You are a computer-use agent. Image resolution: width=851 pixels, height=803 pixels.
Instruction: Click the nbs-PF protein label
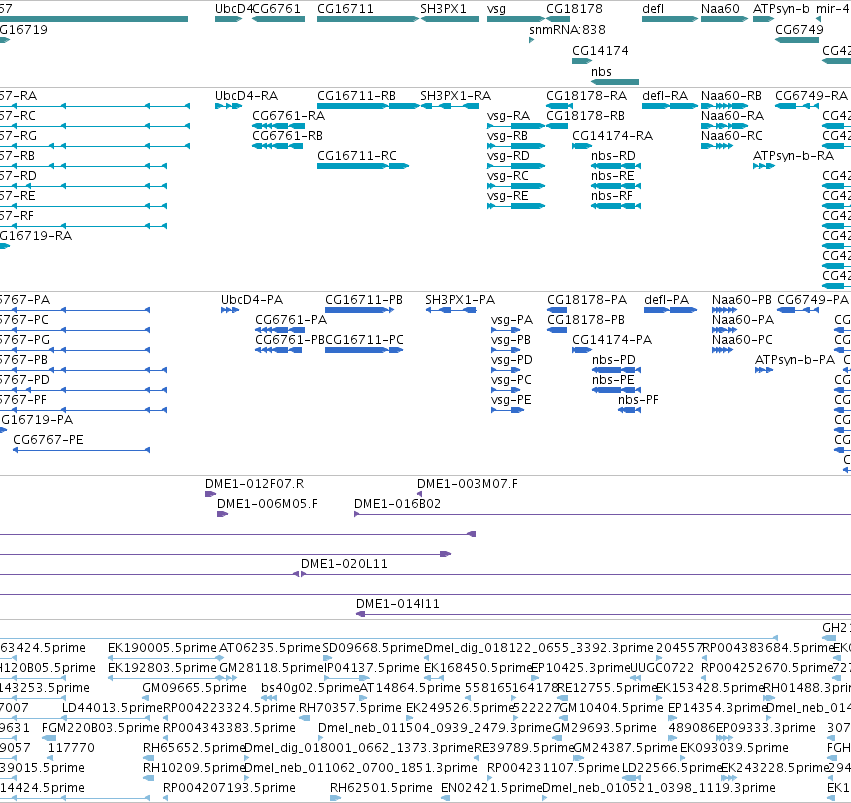pyautogui.click(x=638, y=400)
